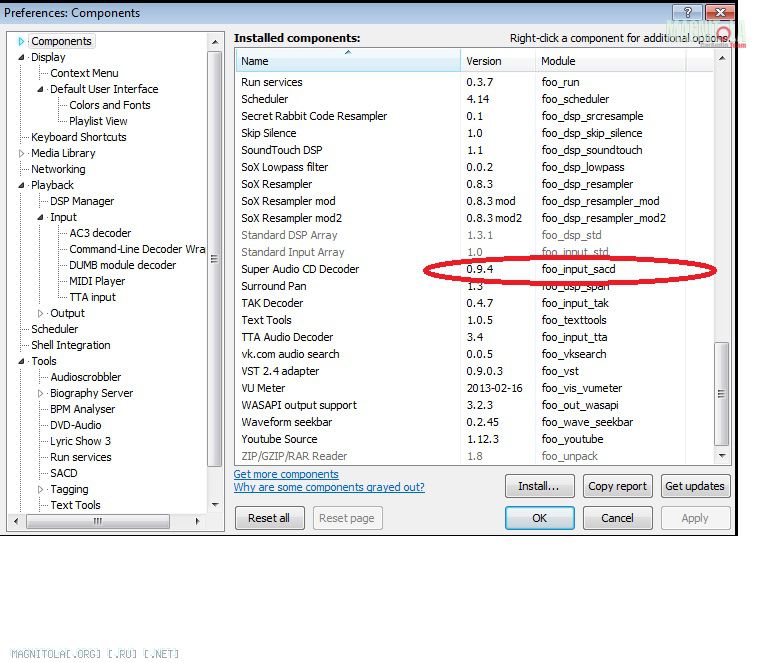Open Colors and Fonts settings
This screenshot has height=663, width=766.
pos(109,105)
